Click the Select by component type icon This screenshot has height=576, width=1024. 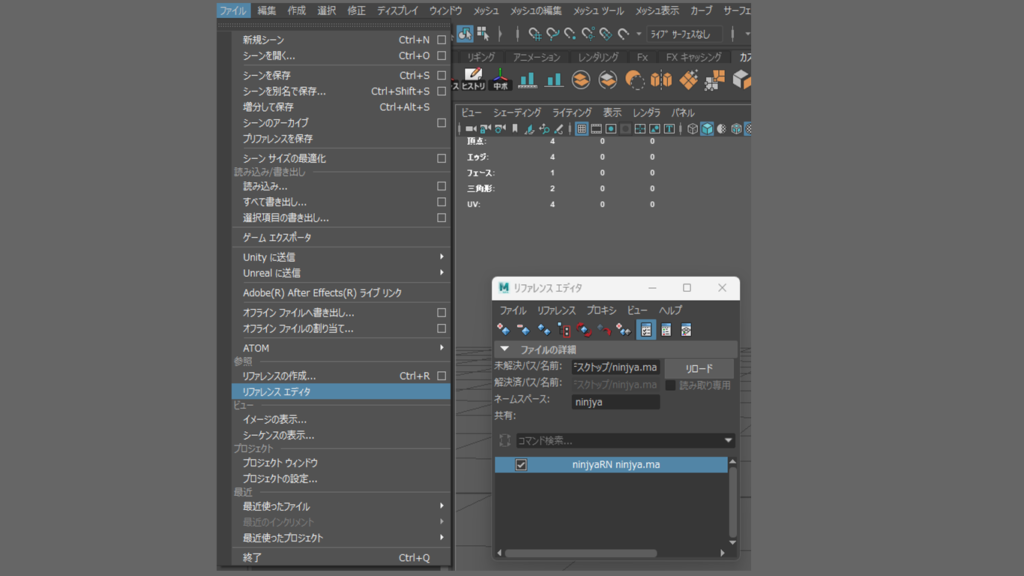tap(483, 33)
